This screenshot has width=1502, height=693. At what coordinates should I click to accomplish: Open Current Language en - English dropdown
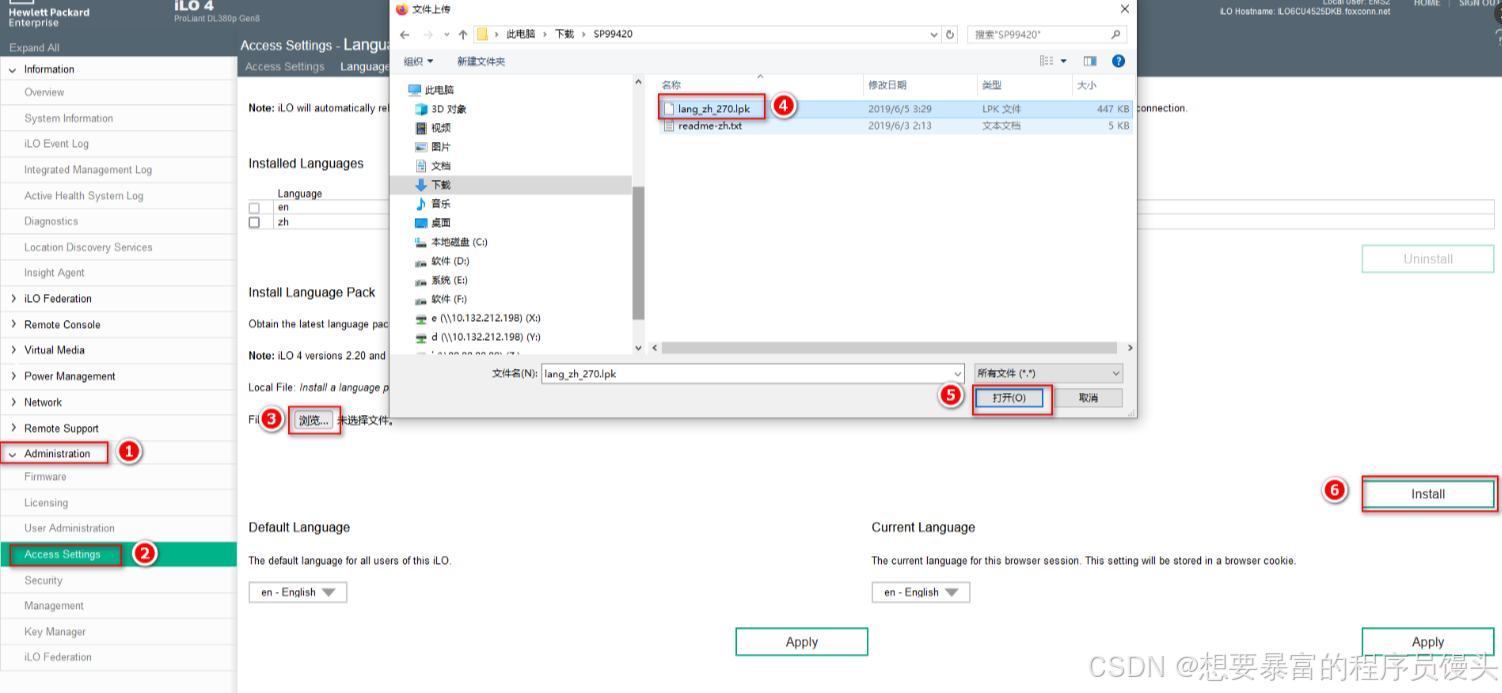click(920, 592)
